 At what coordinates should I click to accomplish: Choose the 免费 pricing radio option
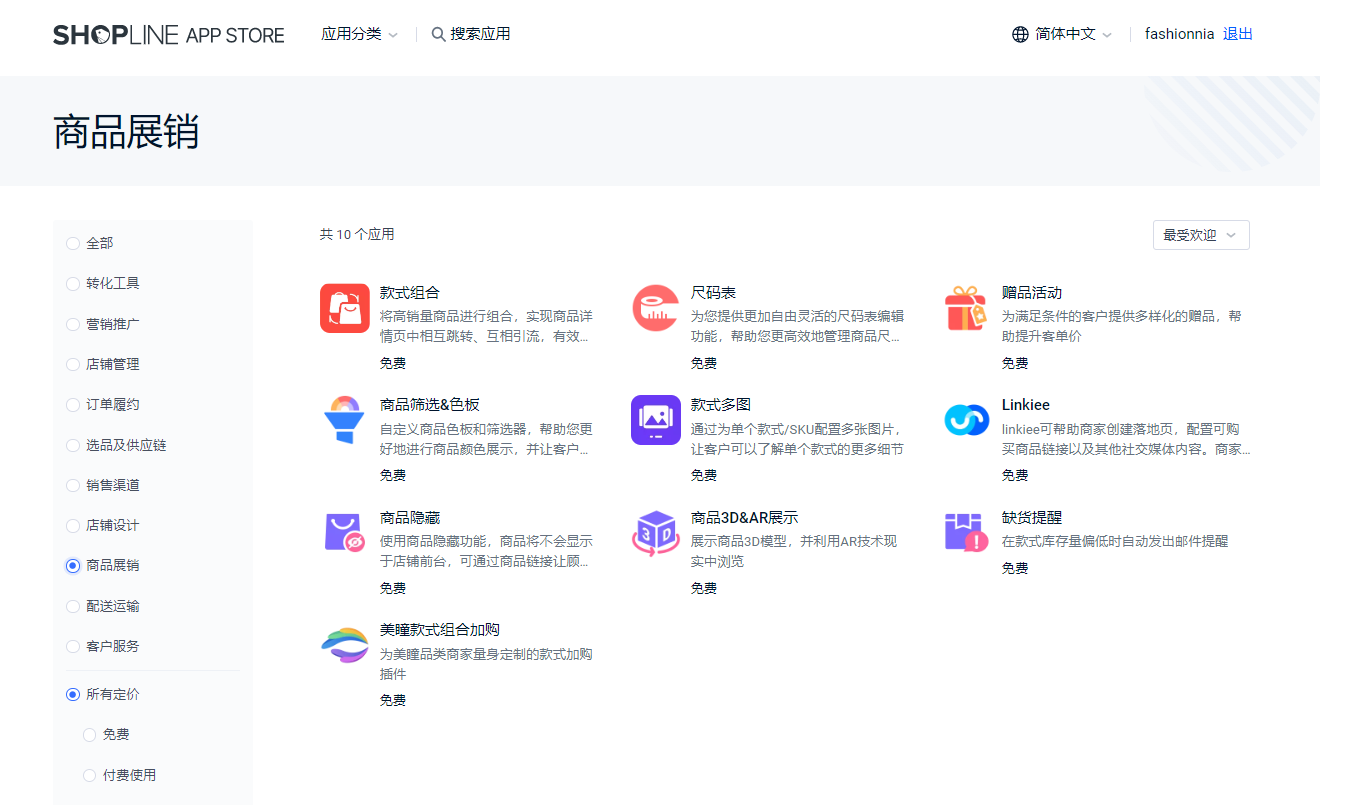pos(90,735)
